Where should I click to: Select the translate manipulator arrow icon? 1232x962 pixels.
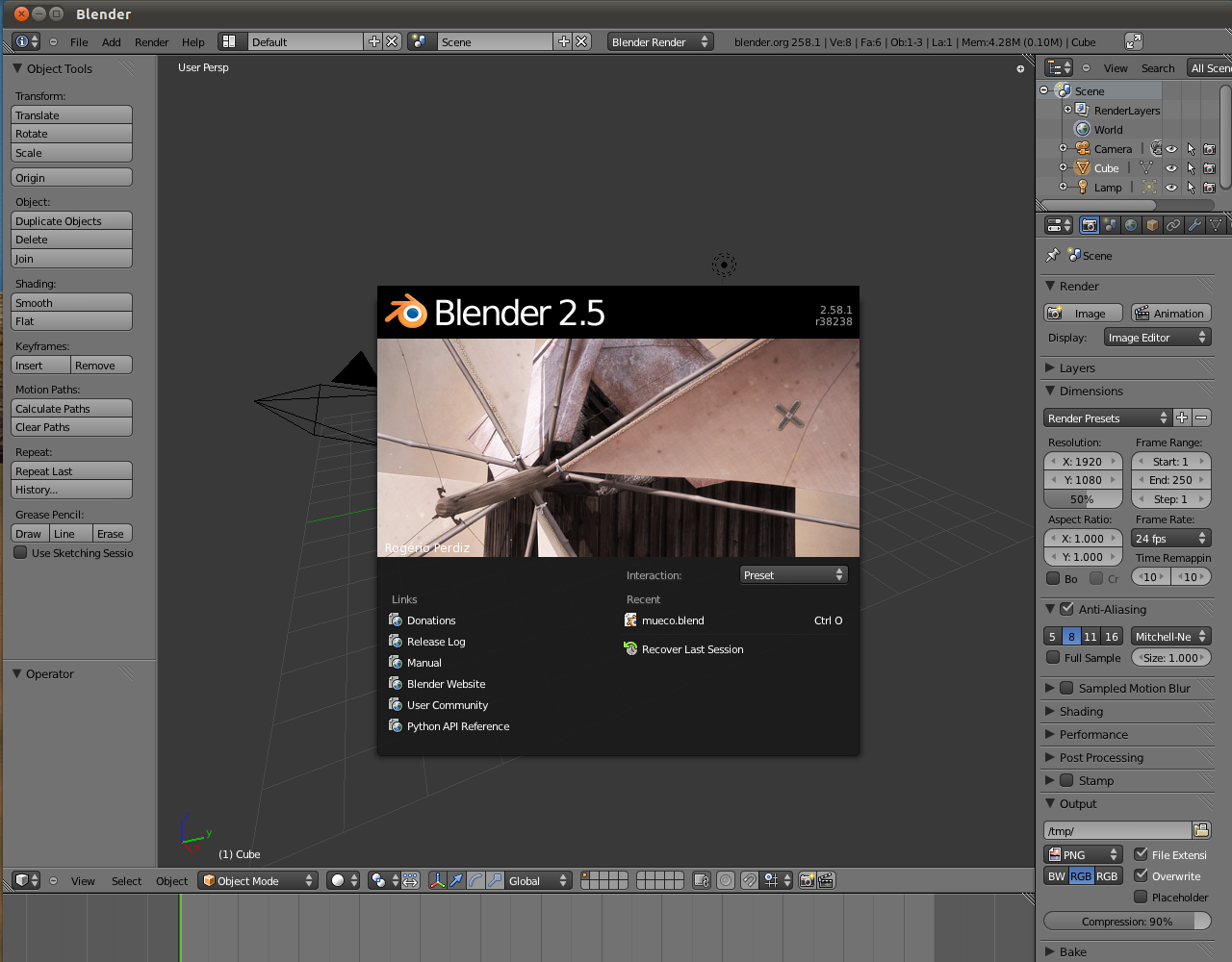[456, 880]
